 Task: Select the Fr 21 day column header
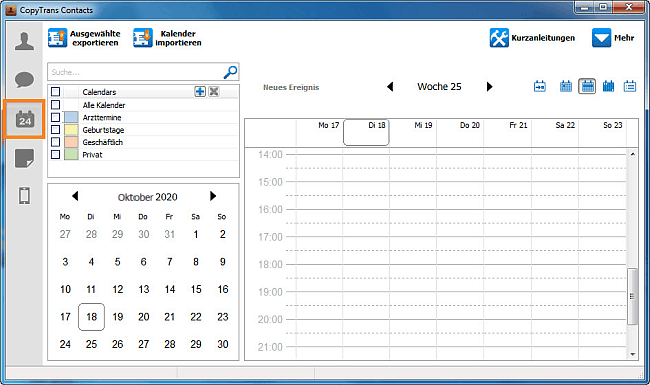pos(507,132)
